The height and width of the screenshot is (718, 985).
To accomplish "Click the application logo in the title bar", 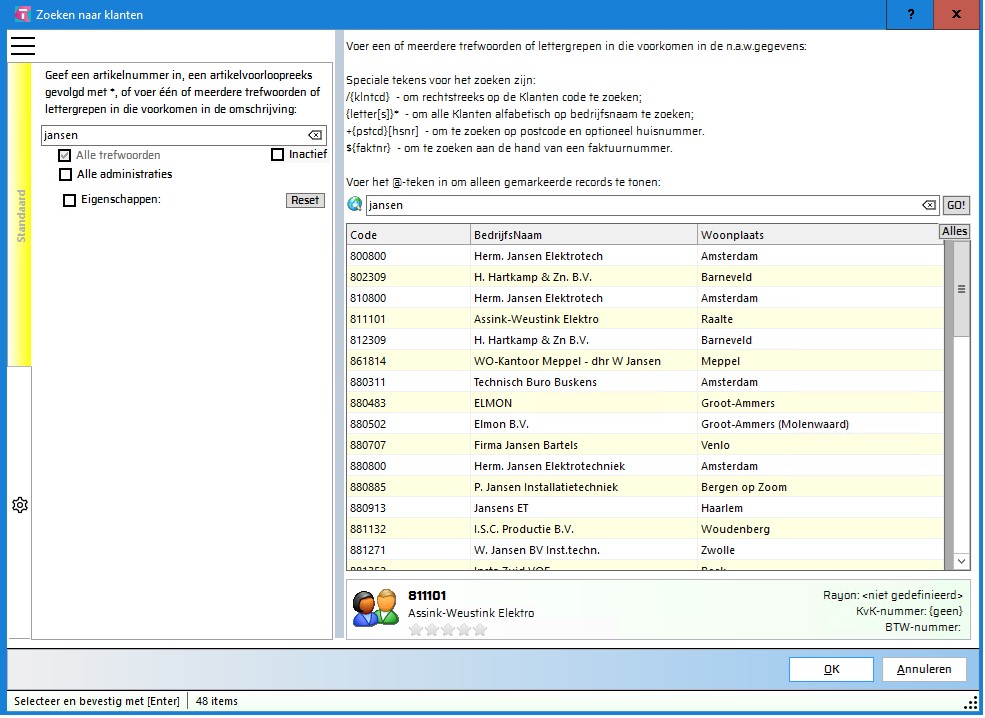I will click(23, 14).
